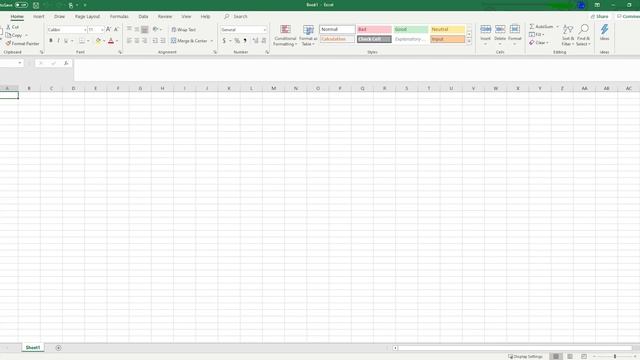Activate the Format Painter
The height and width of the screenshot is (360, 640).
point(22,44)
